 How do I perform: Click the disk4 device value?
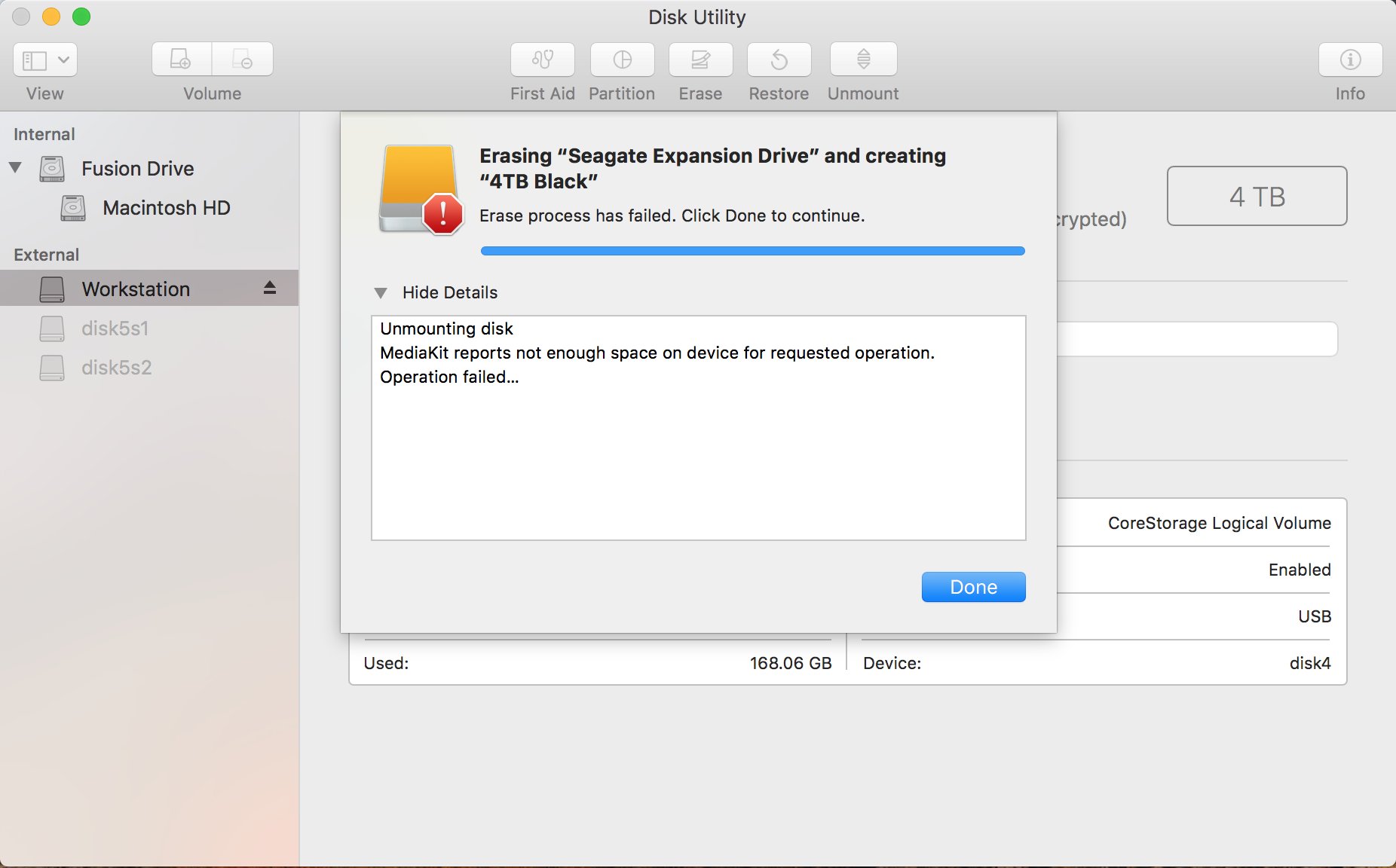tap(1310, 663)
